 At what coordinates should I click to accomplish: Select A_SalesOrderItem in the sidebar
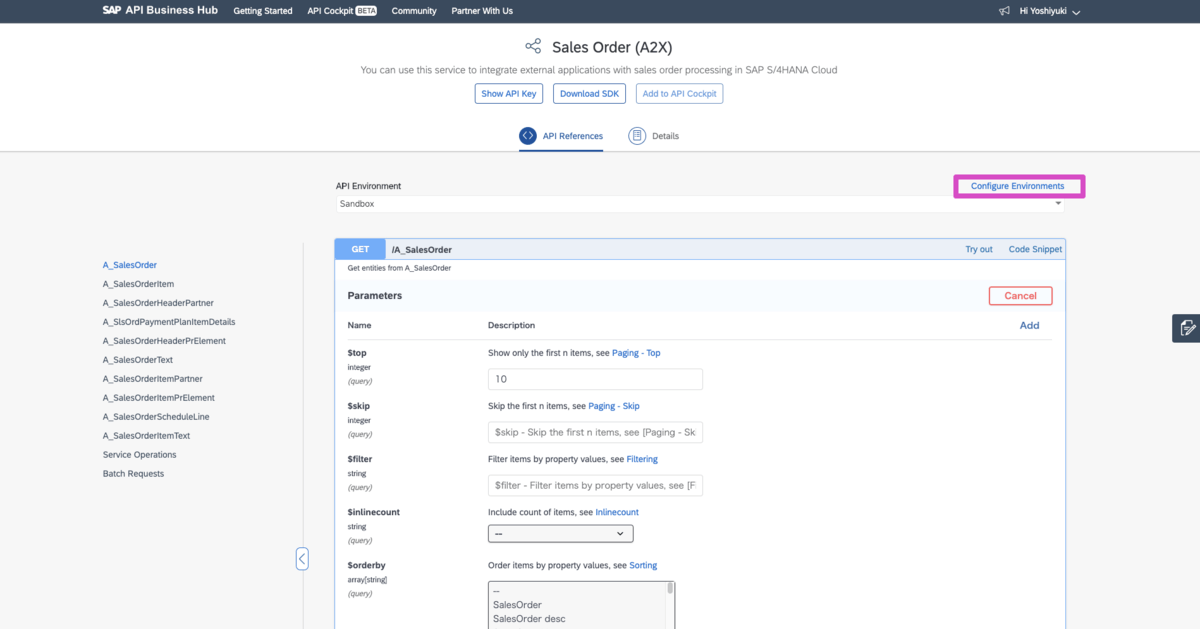click(138, 284)
